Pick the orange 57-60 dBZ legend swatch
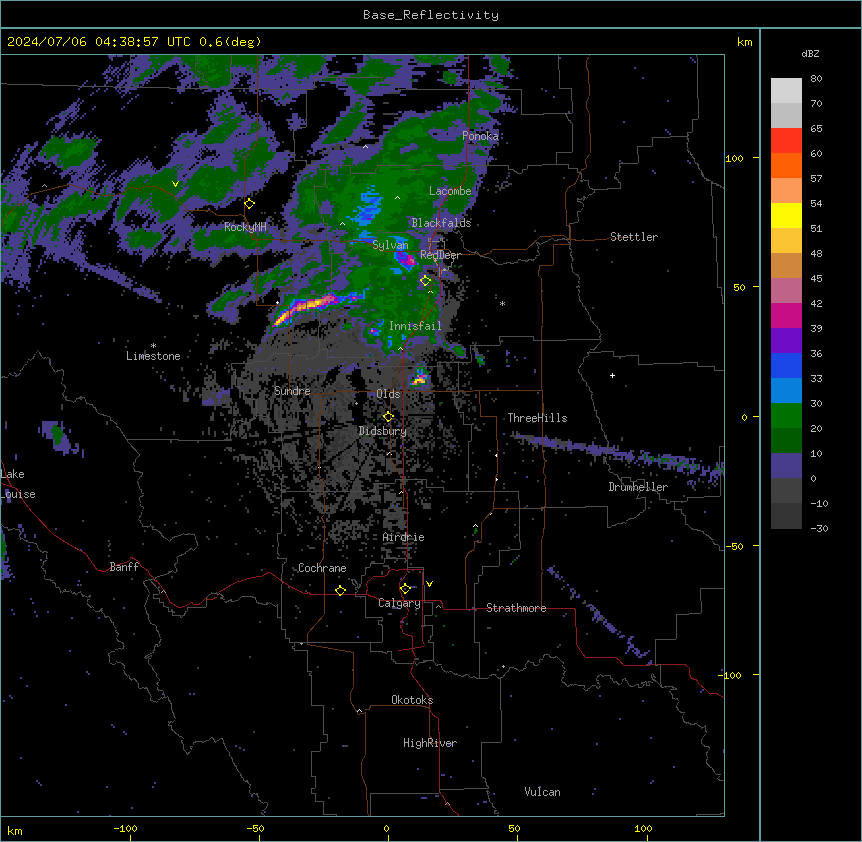This screenshot has width=862, height=842. tap(786, 165)
